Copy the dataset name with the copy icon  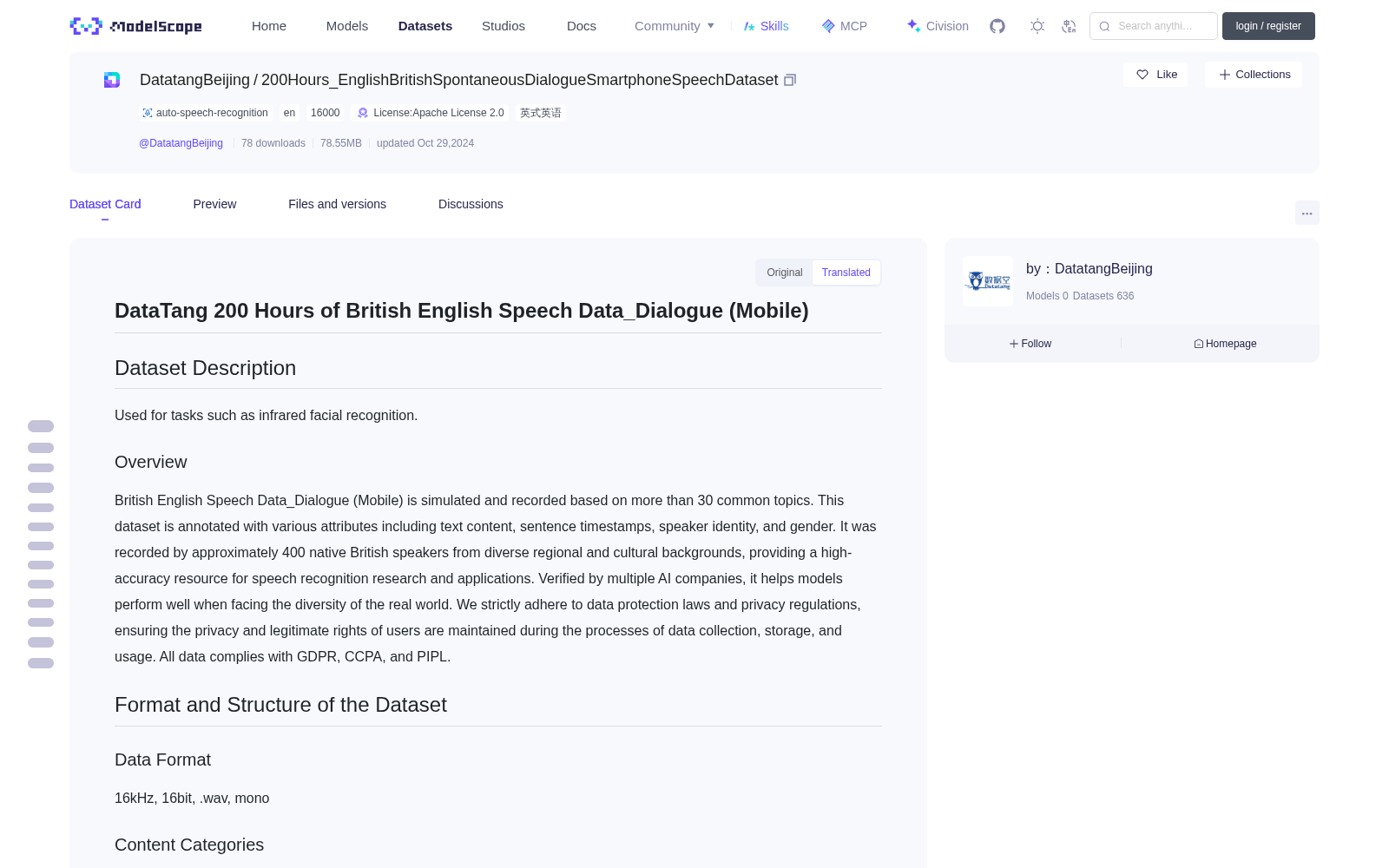pos(790,80)
